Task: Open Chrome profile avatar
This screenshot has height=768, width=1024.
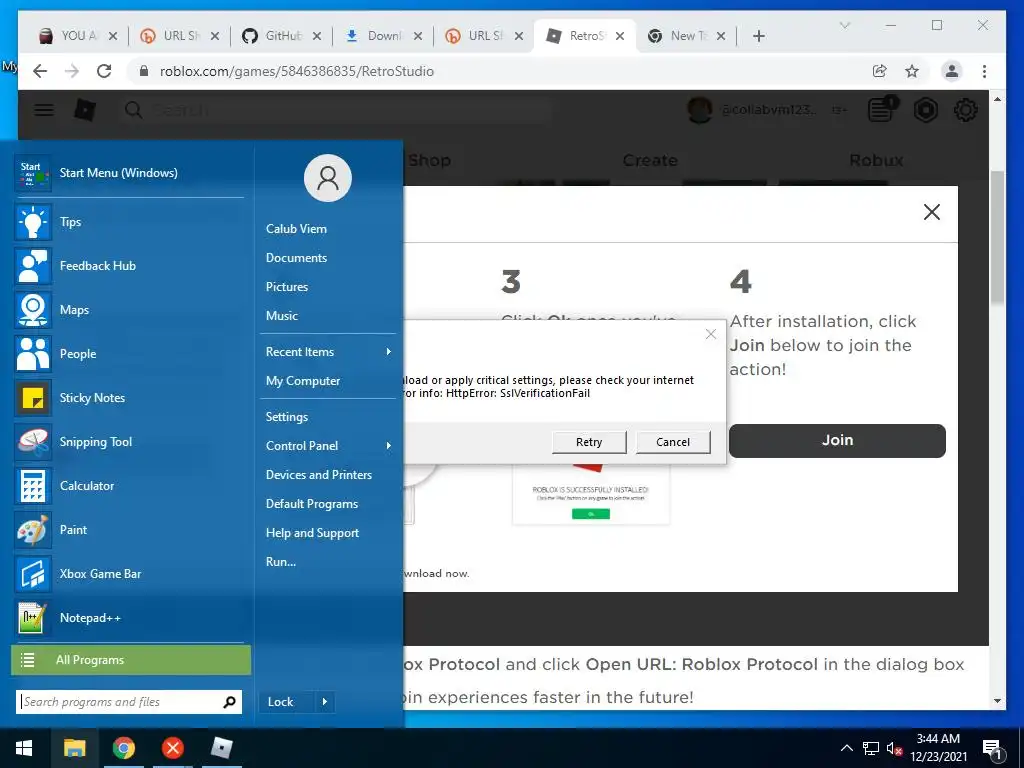Action: coord(952,71)
